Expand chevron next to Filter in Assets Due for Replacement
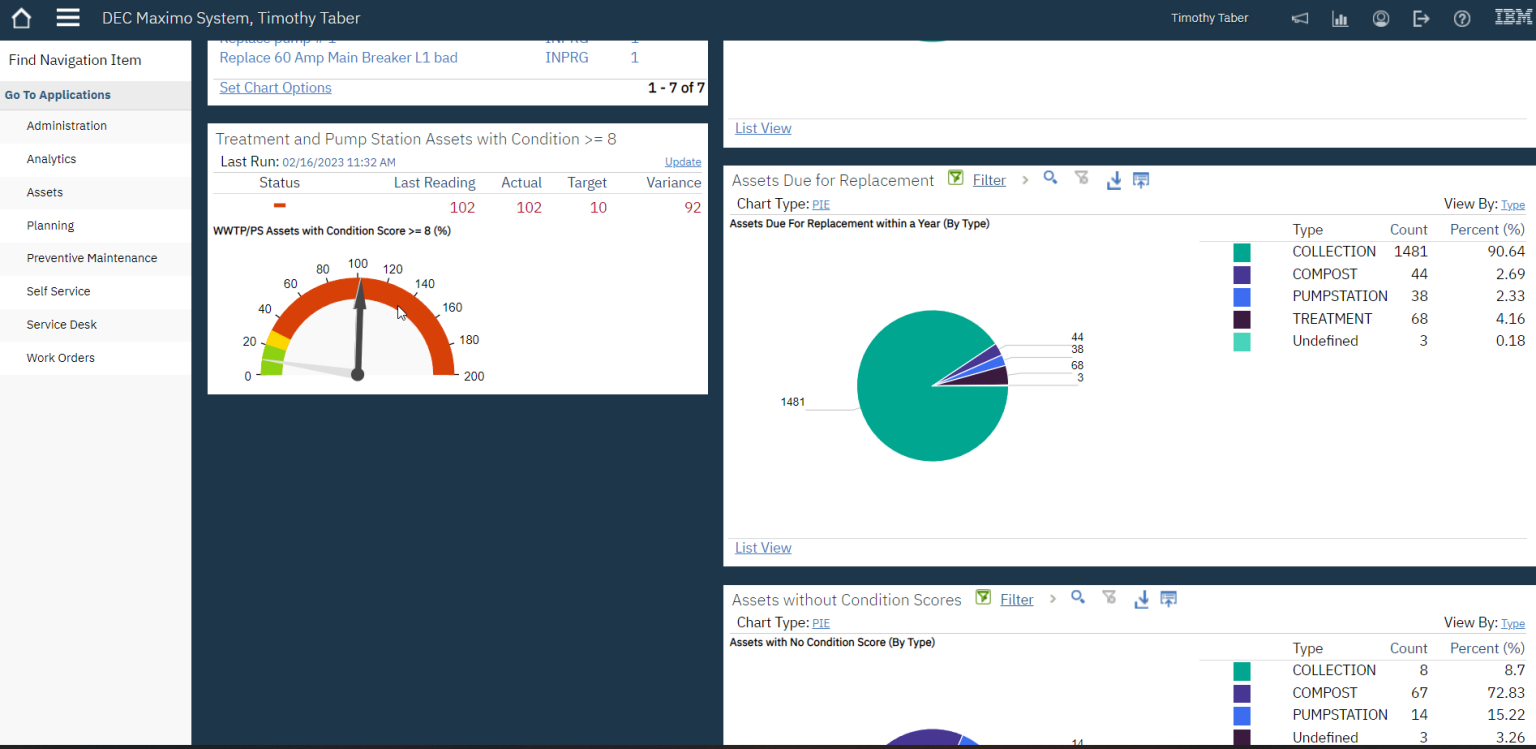 (x=1025, y=180)
